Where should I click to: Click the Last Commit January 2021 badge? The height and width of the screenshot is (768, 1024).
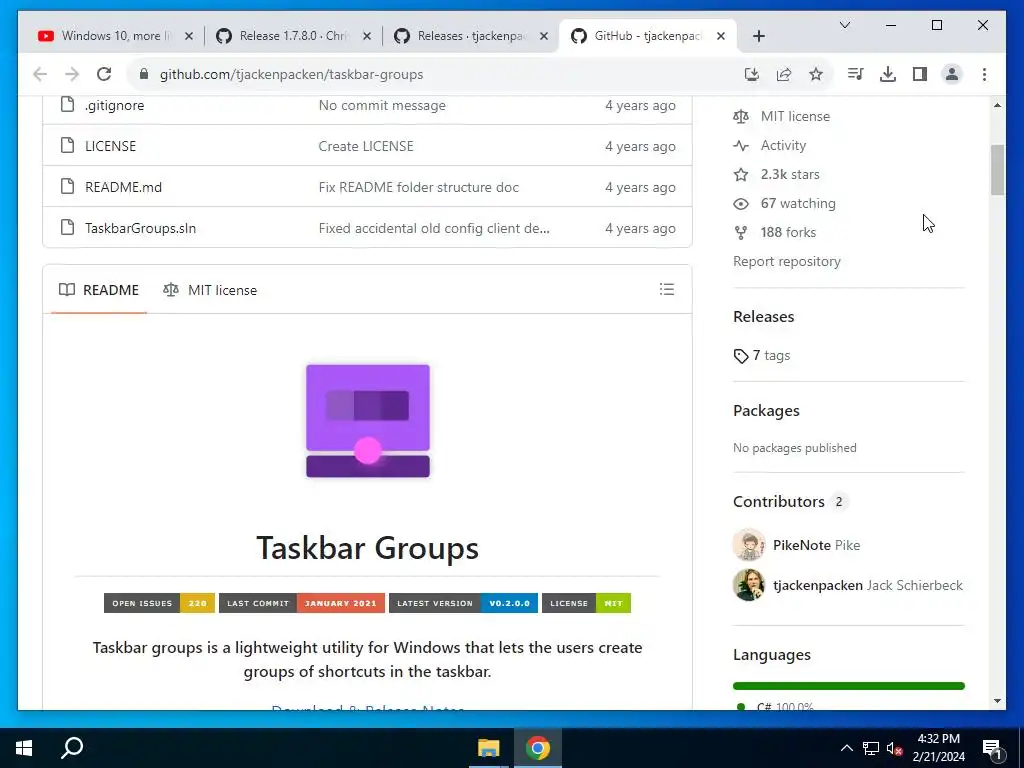click(302, 603)
